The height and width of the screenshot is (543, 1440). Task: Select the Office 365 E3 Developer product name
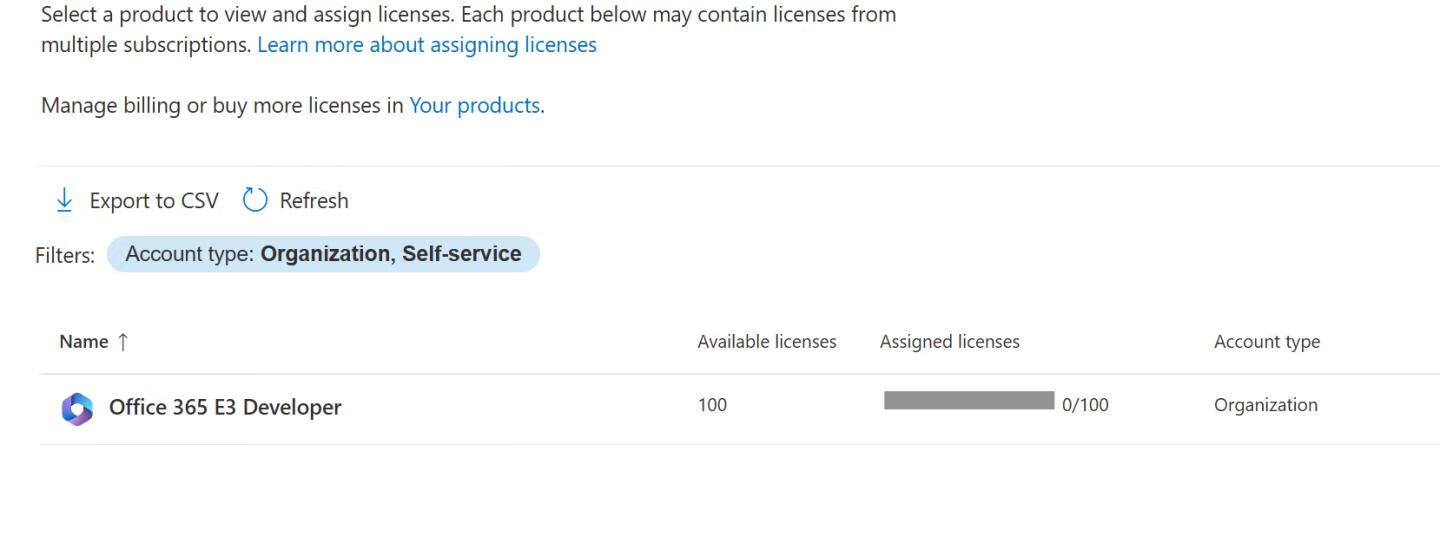tap(225, 407)
